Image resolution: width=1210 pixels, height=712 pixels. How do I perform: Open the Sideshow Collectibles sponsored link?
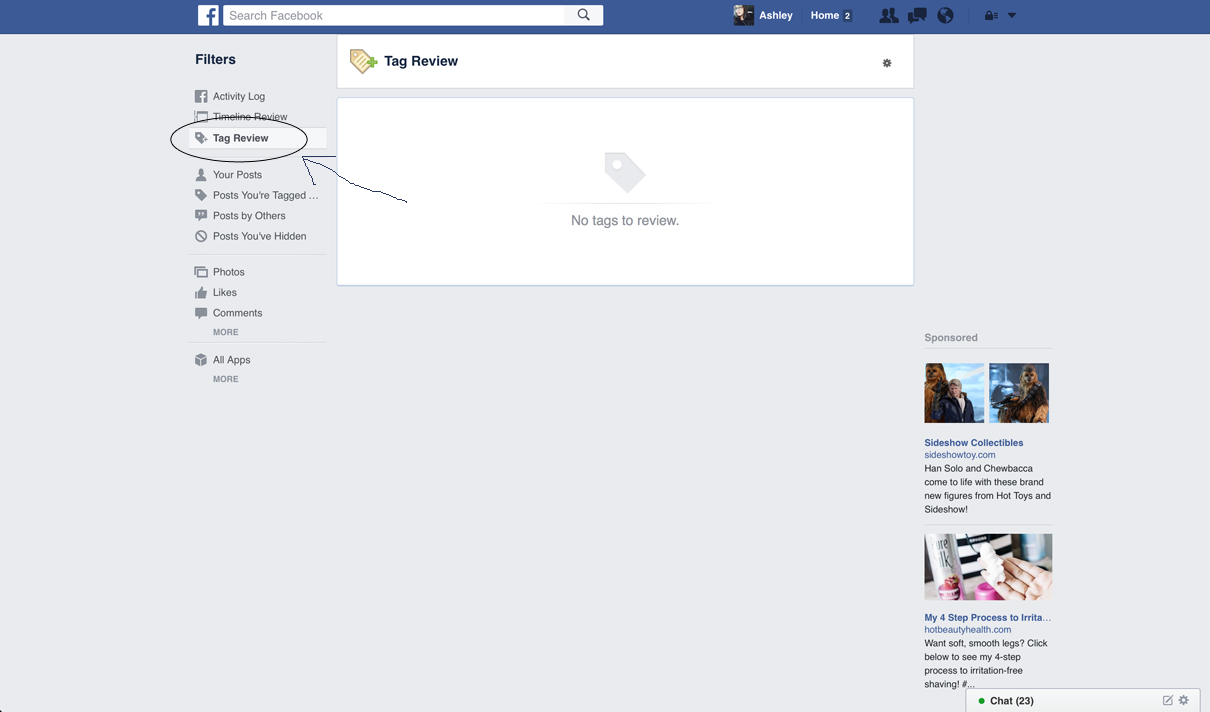pyautogui.click(x=973, y=442)
